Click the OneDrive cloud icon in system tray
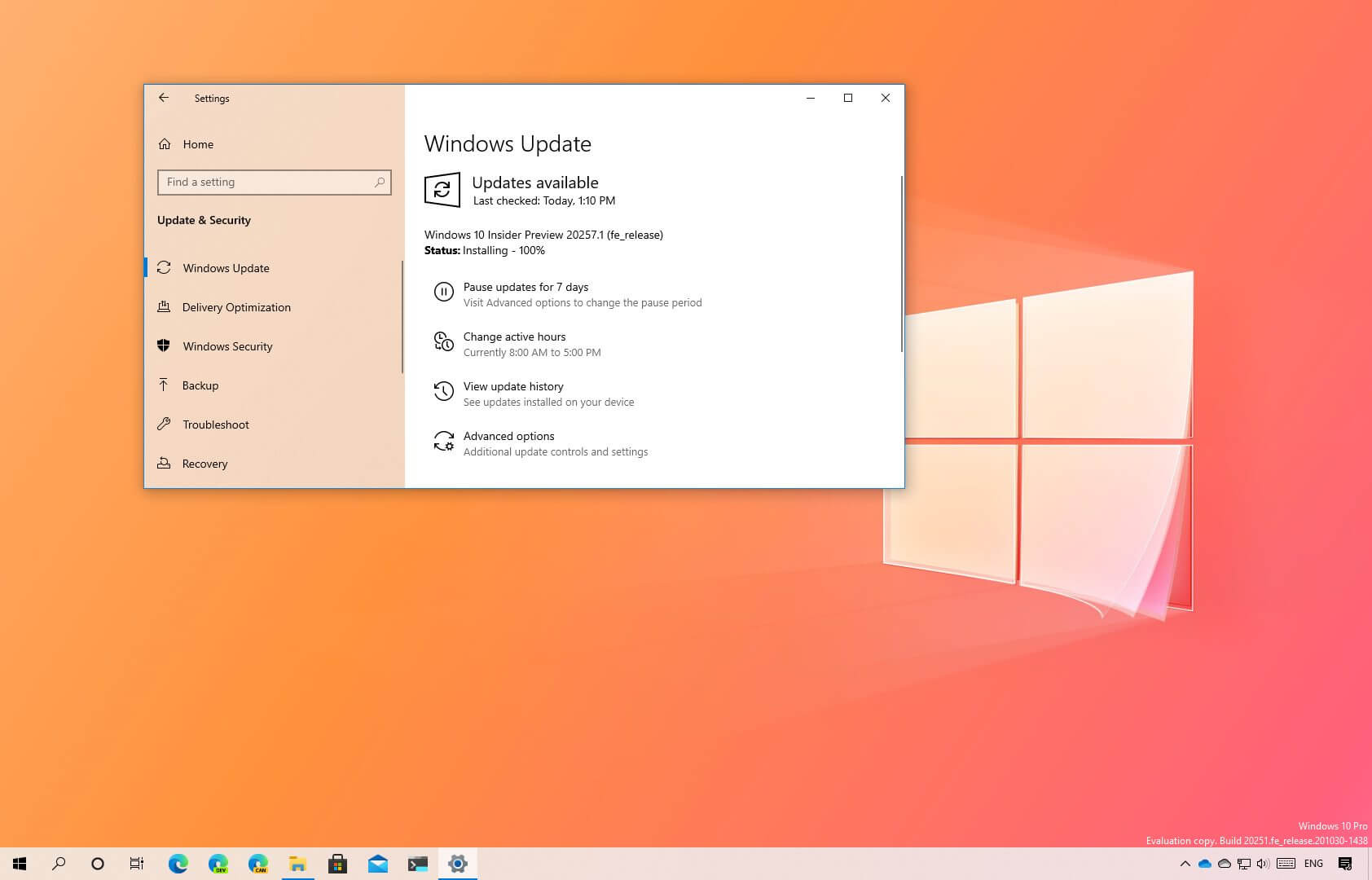This screenshot has width=1372, height=880. (1204, 864)
